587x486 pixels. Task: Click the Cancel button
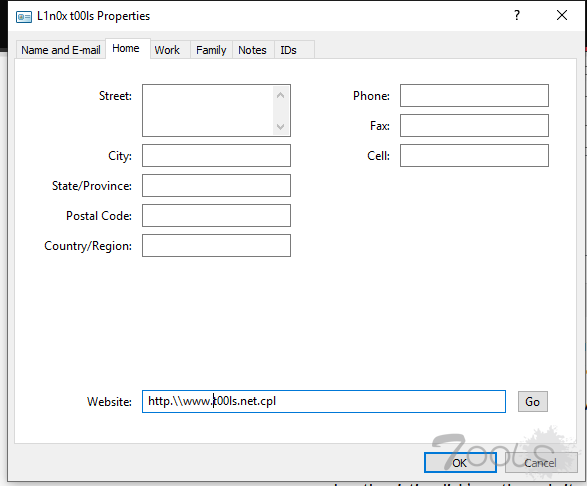[x=540, y=463]
